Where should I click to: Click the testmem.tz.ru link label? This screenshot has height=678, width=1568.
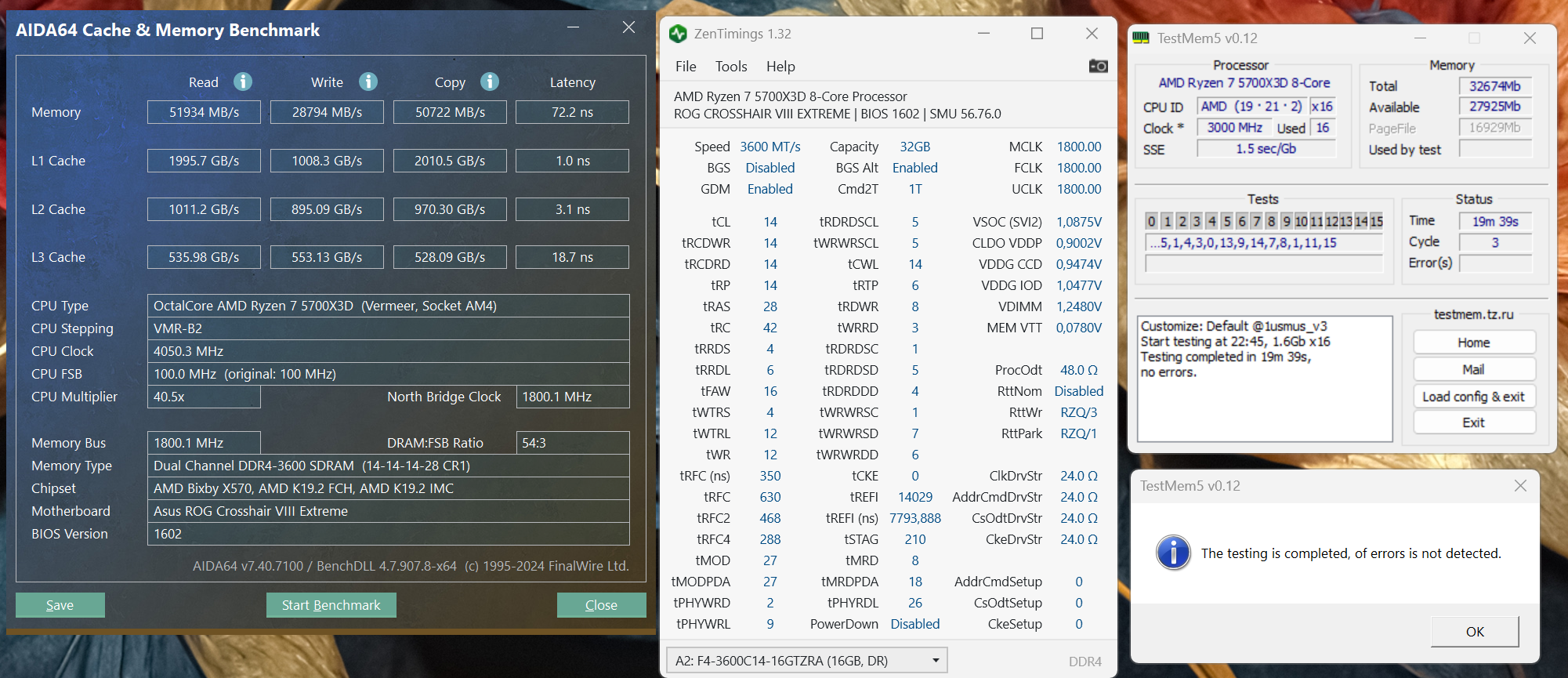1474,314
